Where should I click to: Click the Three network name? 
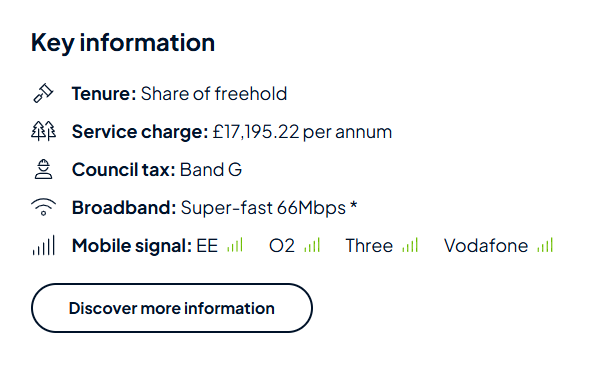pyautogui.click(x=369, y=246)
